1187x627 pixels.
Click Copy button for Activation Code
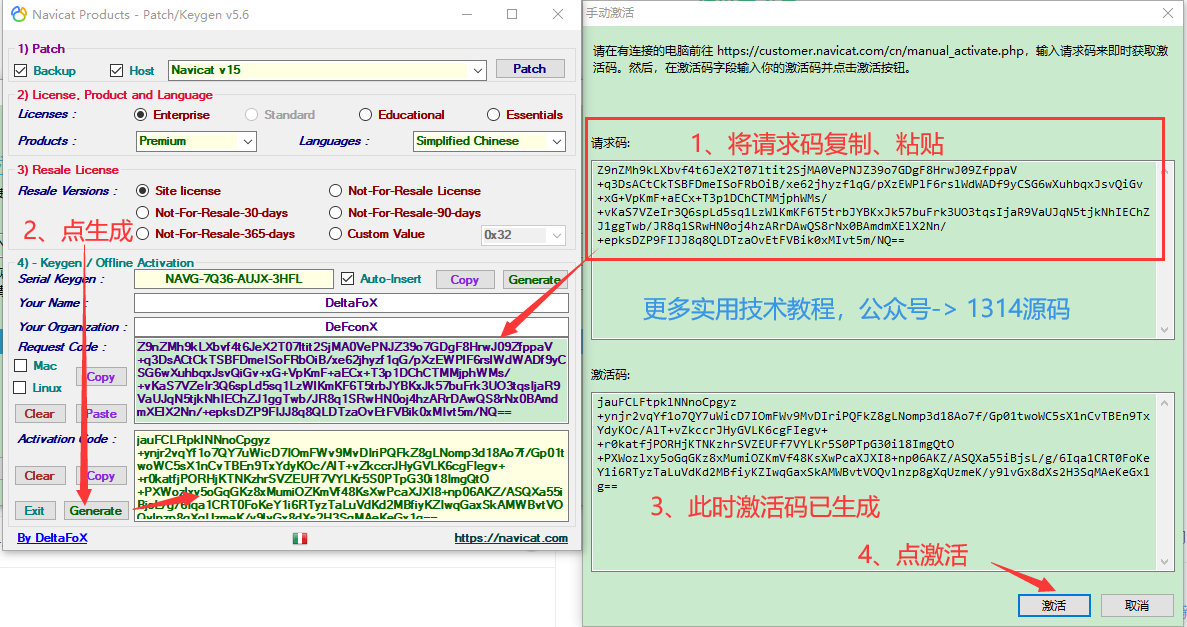[101, 476]
